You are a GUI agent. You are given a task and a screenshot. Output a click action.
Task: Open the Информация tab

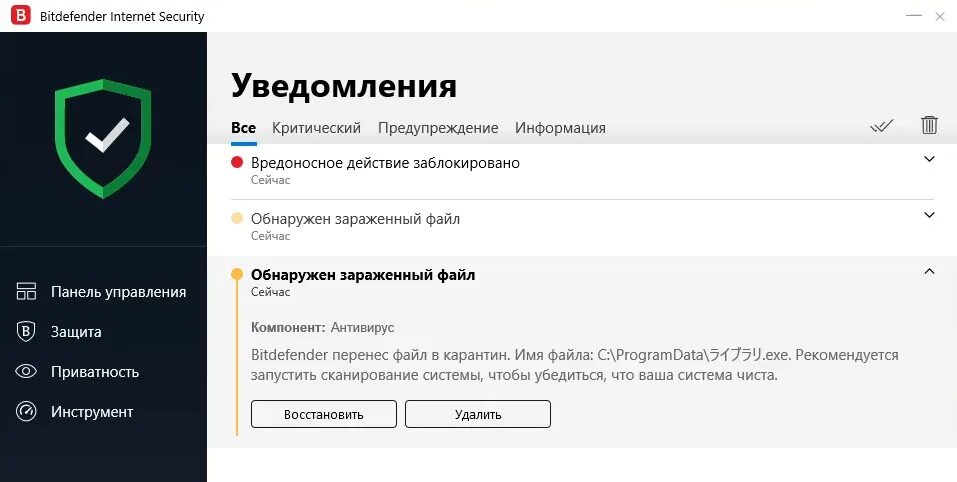[x=560, y=128]
